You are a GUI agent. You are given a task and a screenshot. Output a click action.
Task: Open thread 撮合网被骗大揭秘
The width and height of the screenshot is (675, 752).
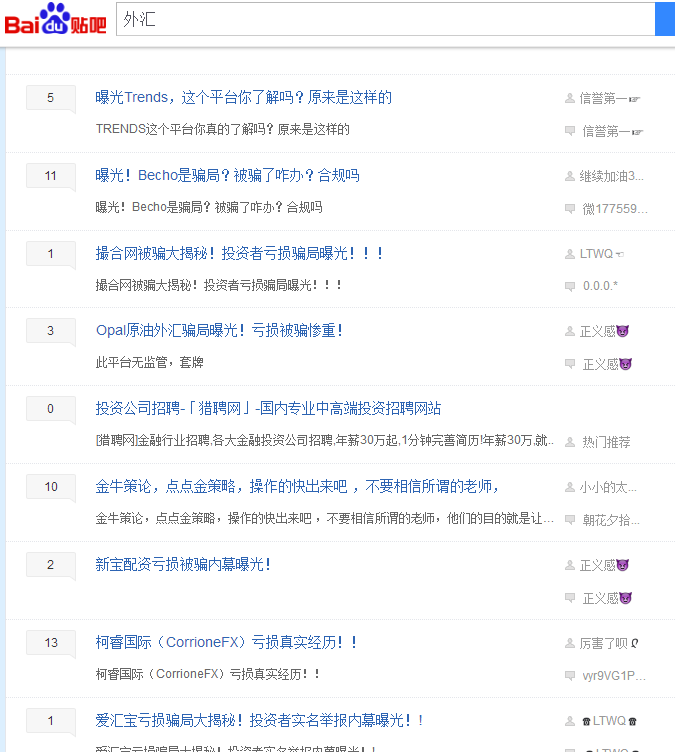pos(239,253)
